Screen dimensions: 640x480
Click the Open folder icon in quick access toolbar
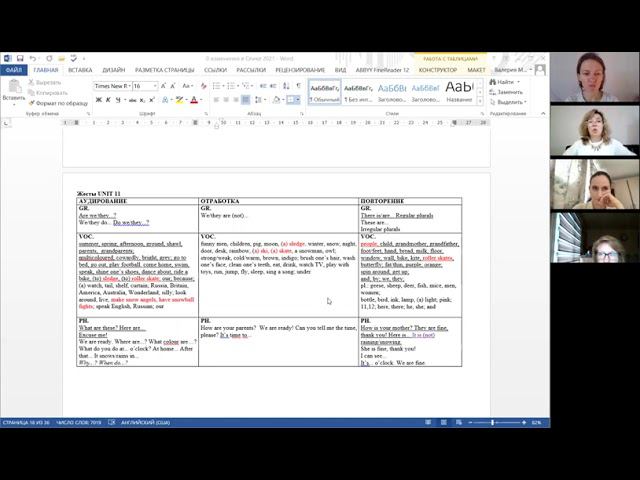point(61,58)
